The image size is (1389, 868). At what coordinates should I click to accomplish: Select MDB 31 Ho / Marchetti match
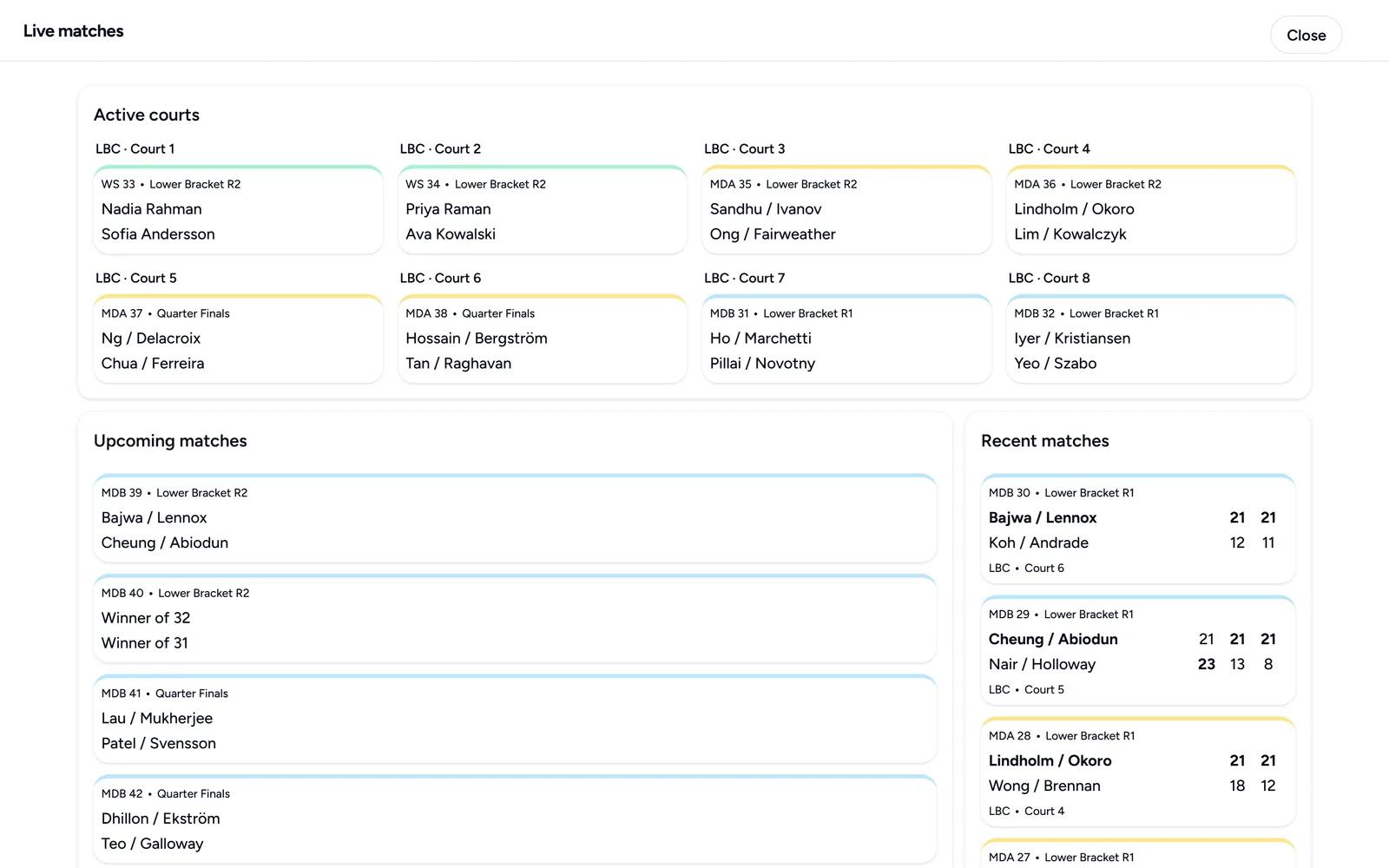(846, 339)
